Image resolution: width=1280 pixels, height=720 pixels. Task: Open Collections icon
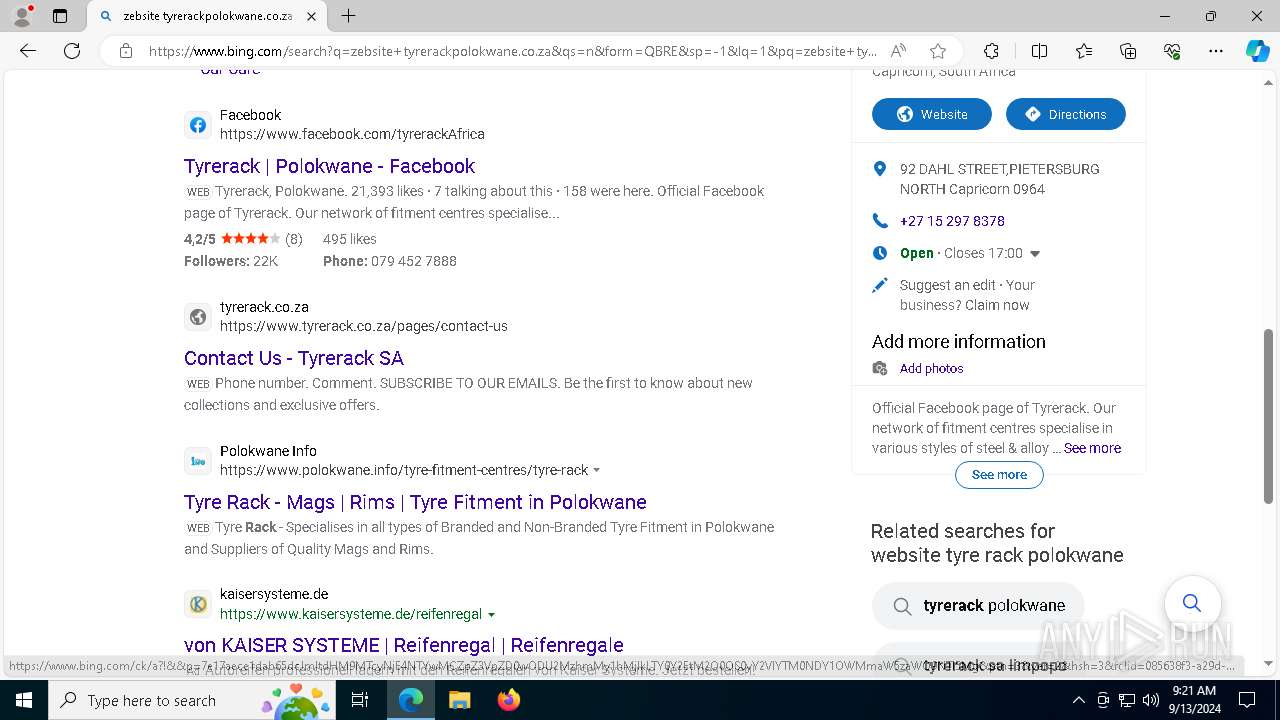tap(1128, 51)
